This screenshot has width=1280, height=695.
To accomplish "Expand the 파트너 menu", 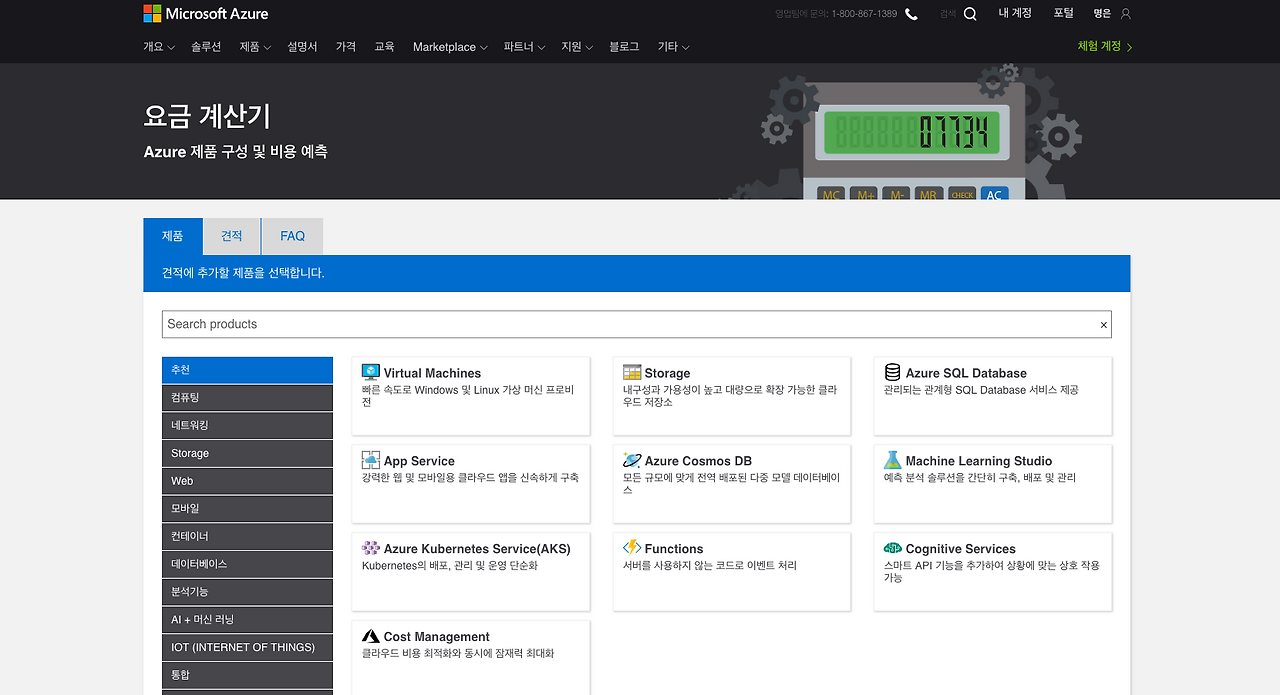I will click(525, 47).
